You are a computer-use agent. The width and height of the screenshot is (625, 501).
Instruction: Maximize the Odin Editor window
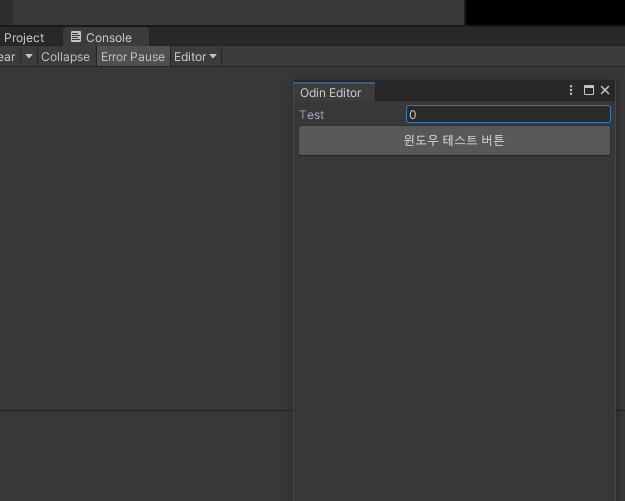[589, 90]
